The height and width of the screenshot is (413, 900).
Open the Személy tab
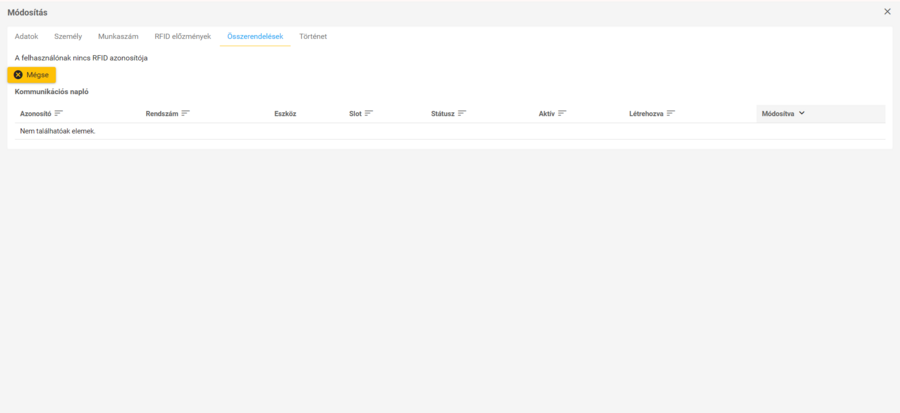pos(68,36)
